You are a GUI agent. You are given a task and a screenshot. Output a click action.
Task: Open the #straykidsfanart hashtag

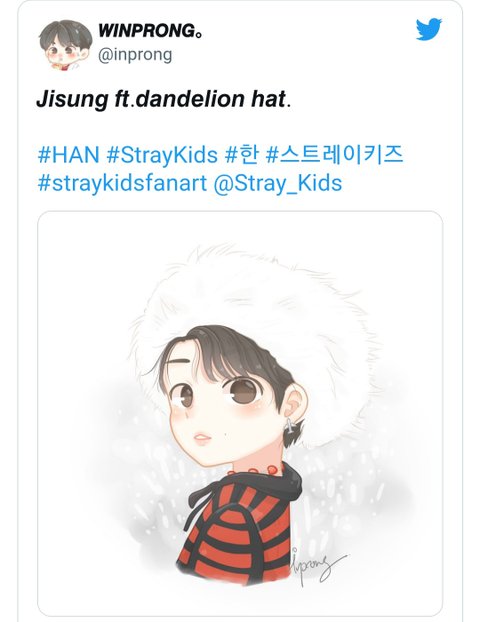point(122,183)
